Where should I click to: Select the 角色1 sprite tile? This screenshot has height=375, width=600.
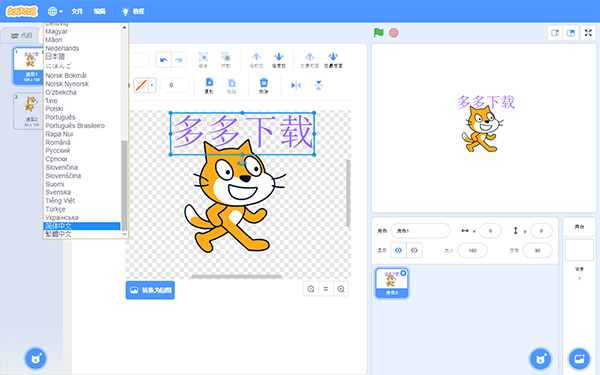[x=391, y=283]
